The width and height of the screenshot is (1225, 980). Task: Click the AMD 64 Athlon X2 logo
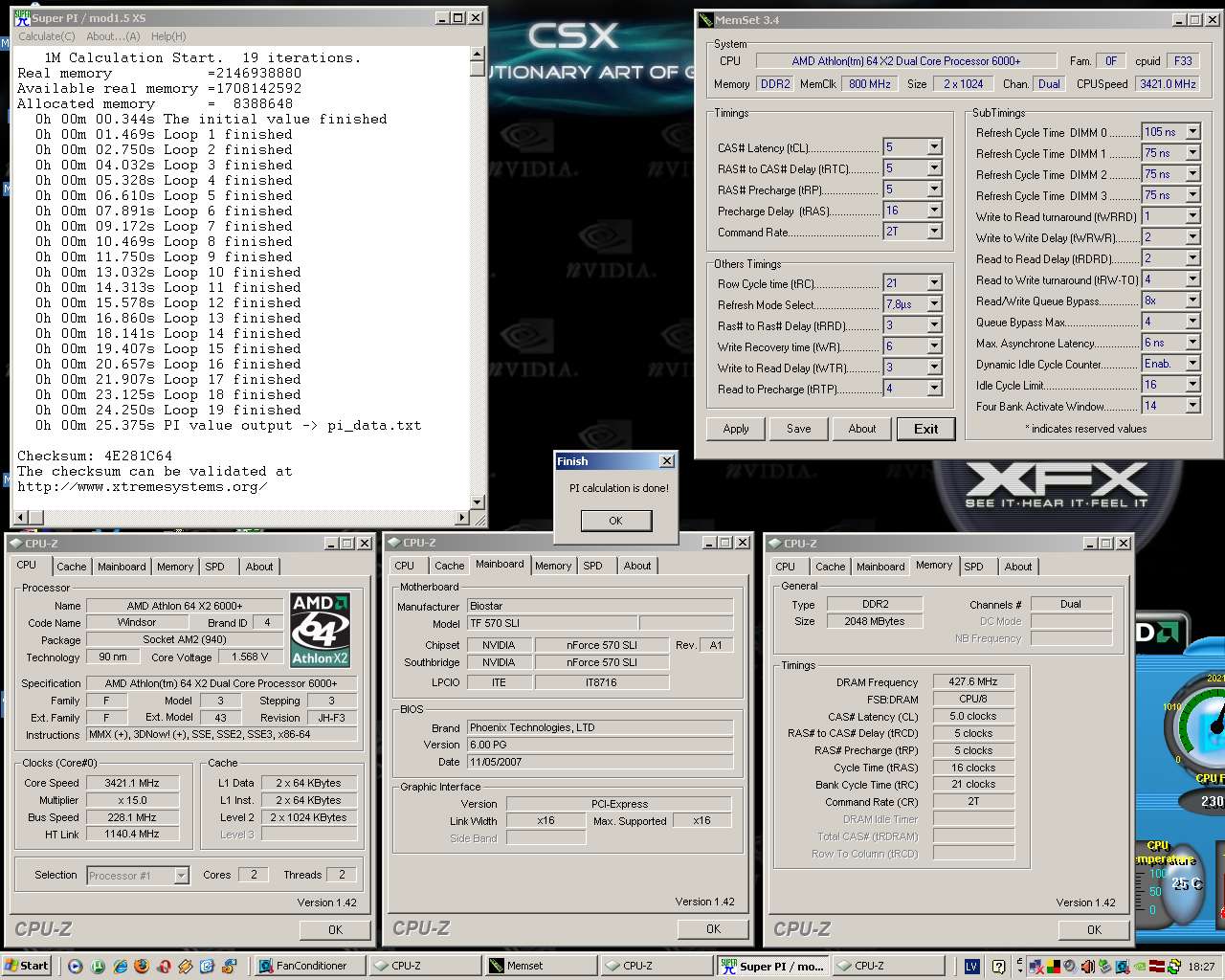[x=321, y=629]
